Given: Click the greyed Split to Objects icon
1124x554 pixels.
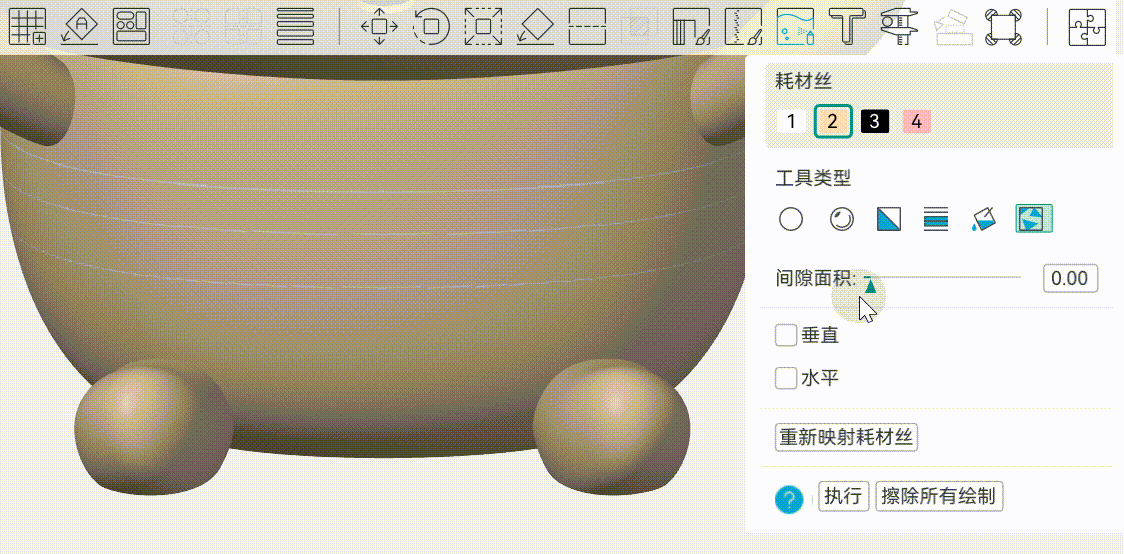Looking at the screenshot, I should (x=191, y=27).
